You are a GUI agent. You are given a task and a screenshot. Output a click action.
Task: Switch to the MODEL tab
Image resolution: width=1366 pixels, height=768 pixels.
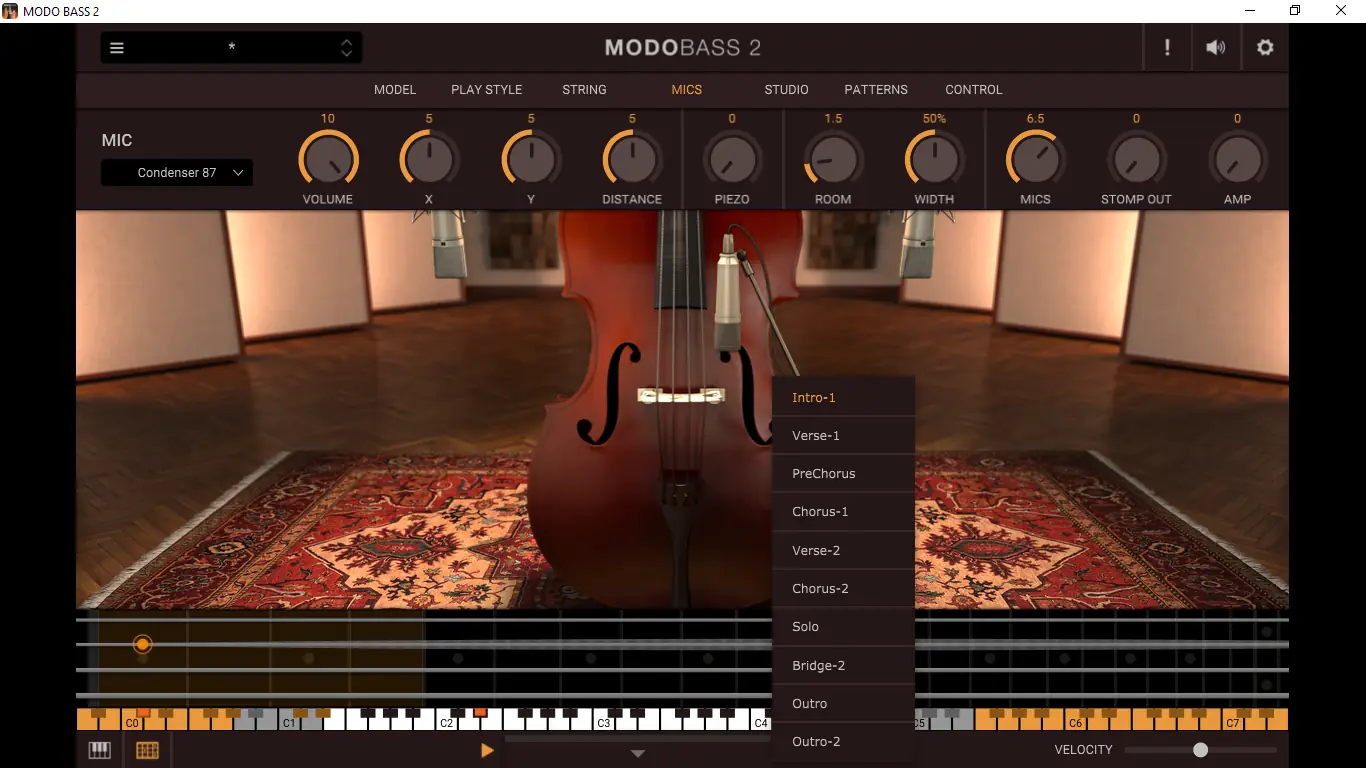395,90
